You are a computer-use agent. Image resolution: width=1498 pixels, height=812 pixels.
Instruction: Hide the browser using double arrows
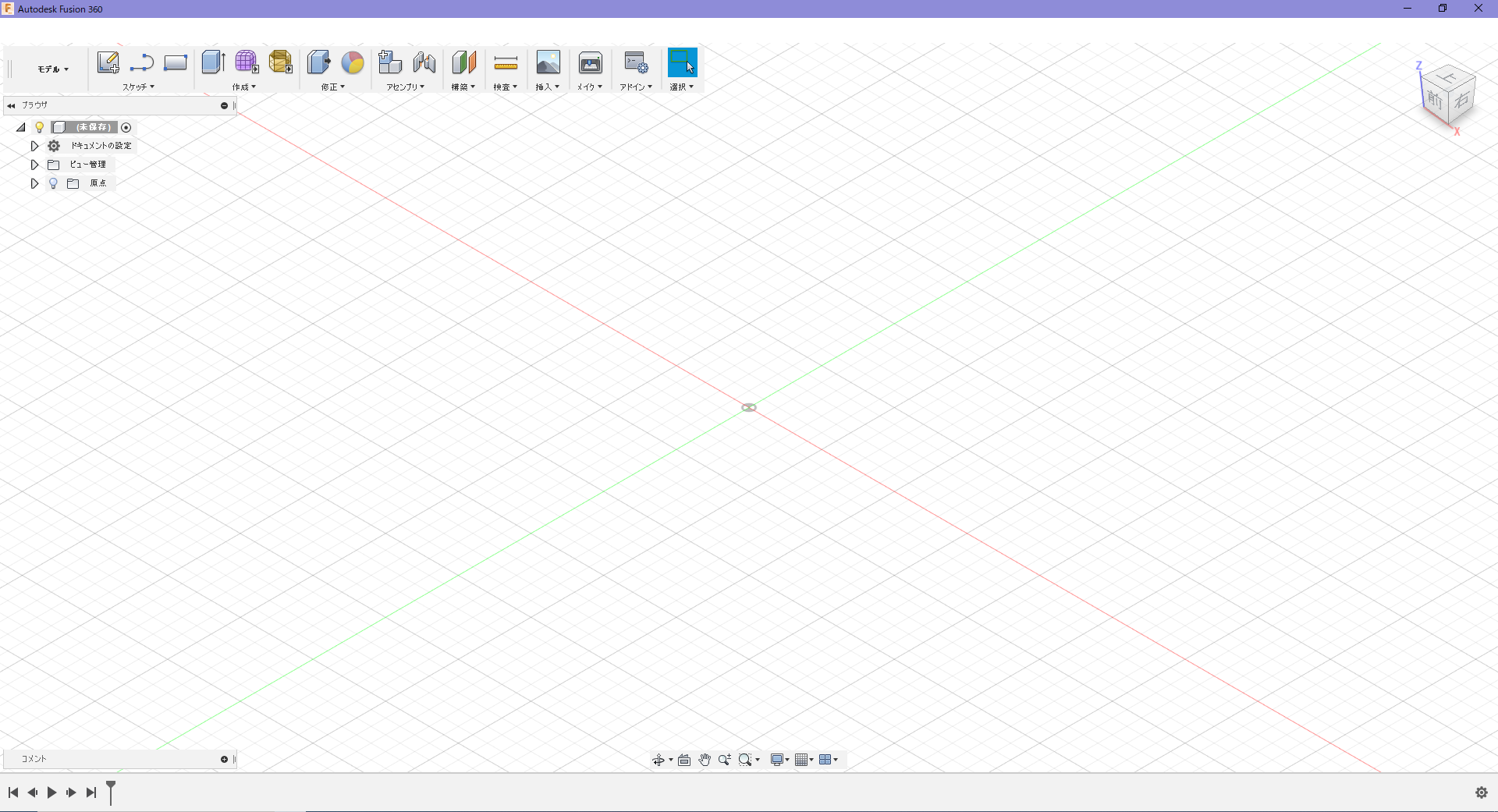point(11,105)
